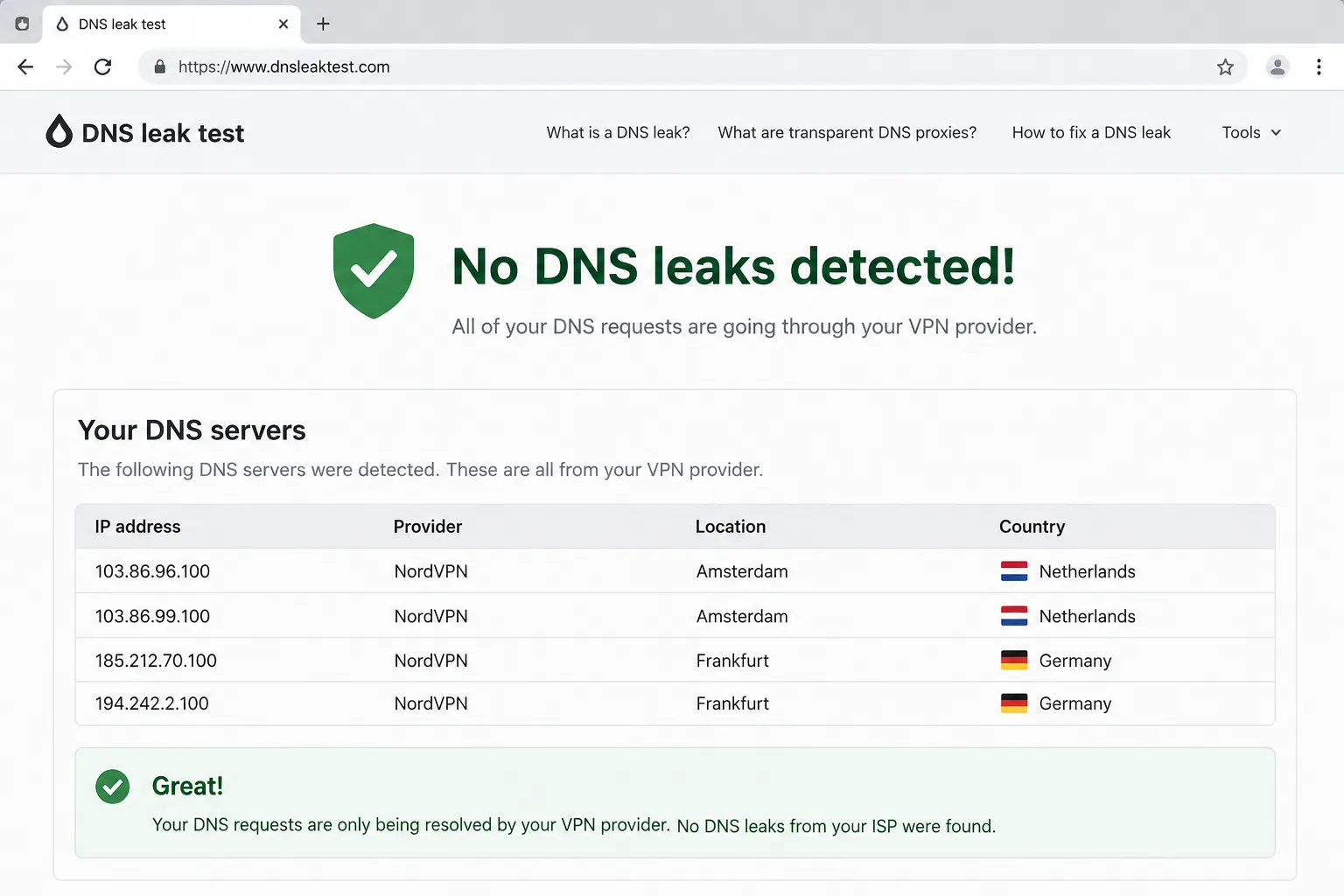The height and width of the screenshot is (896, 1344).
Task: Click Netherlands text in the 103.86.96.100 row
Action: (1087, 571)
